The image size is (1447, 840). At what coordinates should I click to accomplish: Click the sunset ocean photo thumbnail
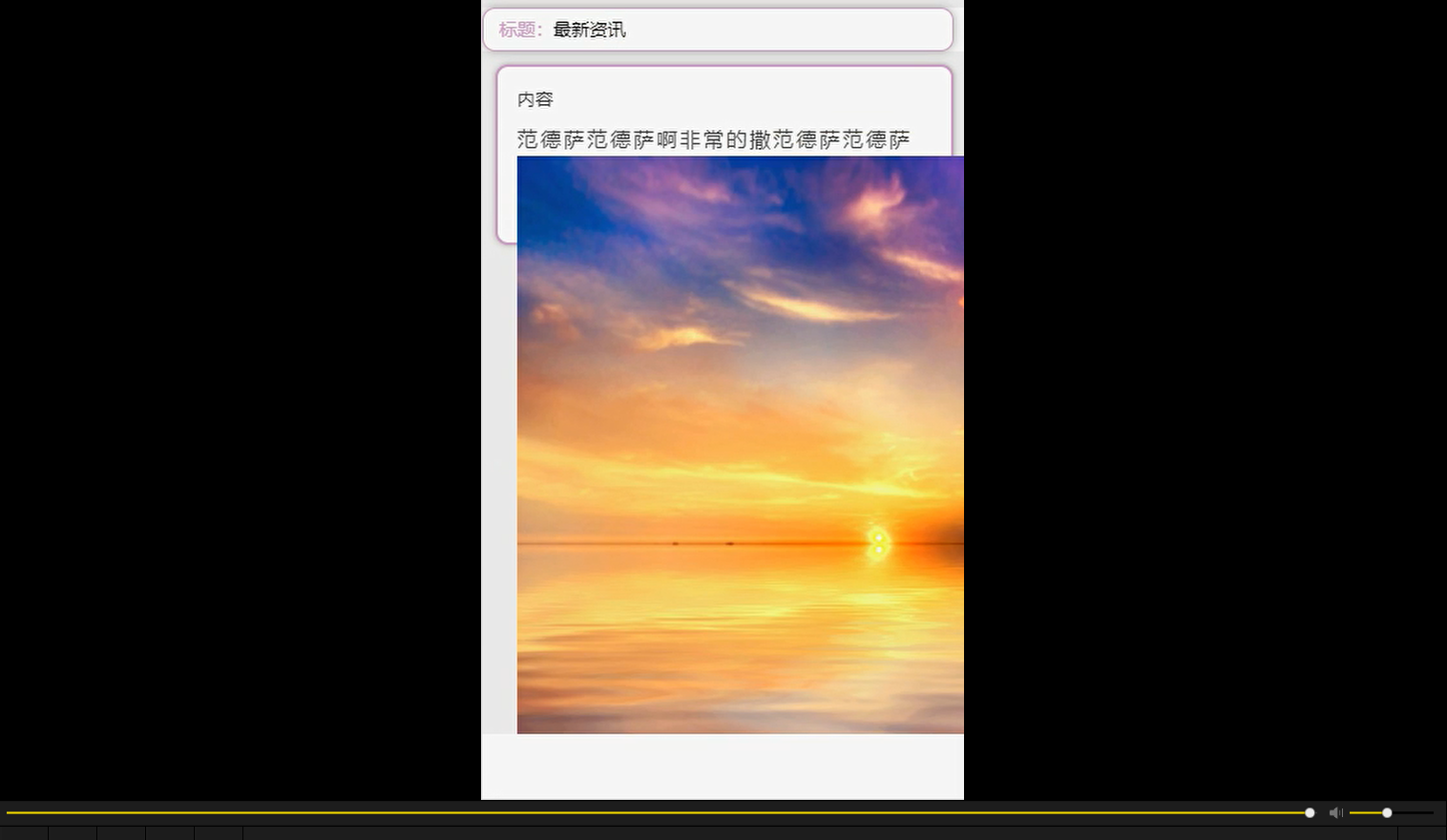[x=740, y=444]
